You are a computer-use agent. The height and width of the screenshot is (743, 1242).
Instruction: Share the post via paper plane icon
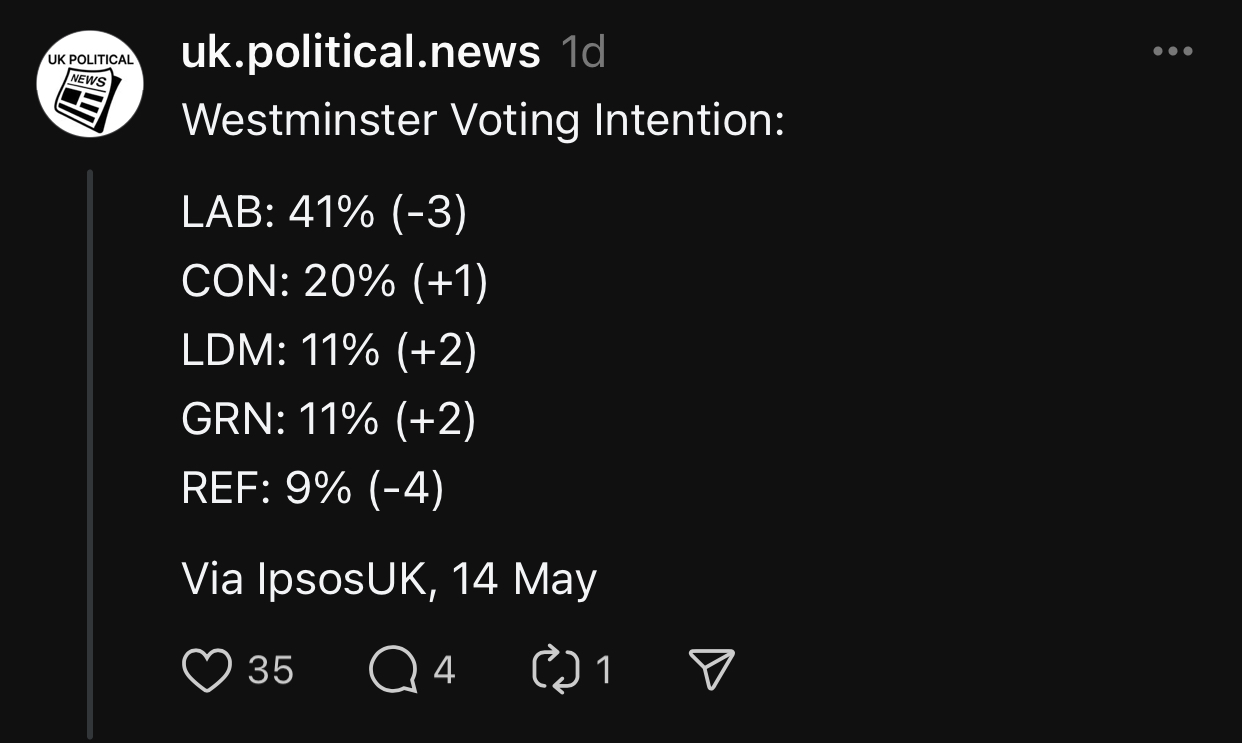tap(712, 670)
